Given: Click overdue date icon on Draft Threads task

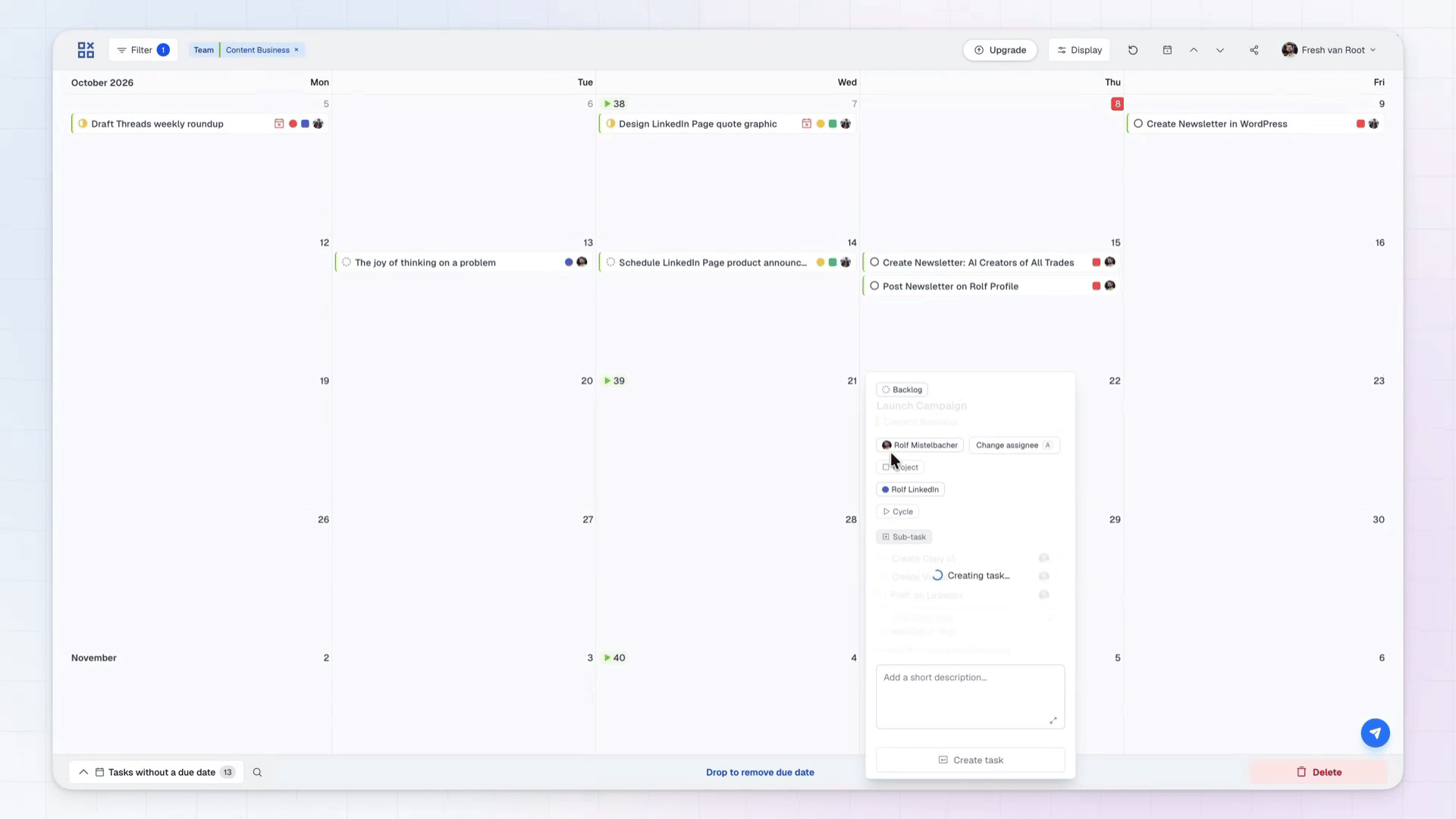Looking at the screenshot, I should click(278, 124).
